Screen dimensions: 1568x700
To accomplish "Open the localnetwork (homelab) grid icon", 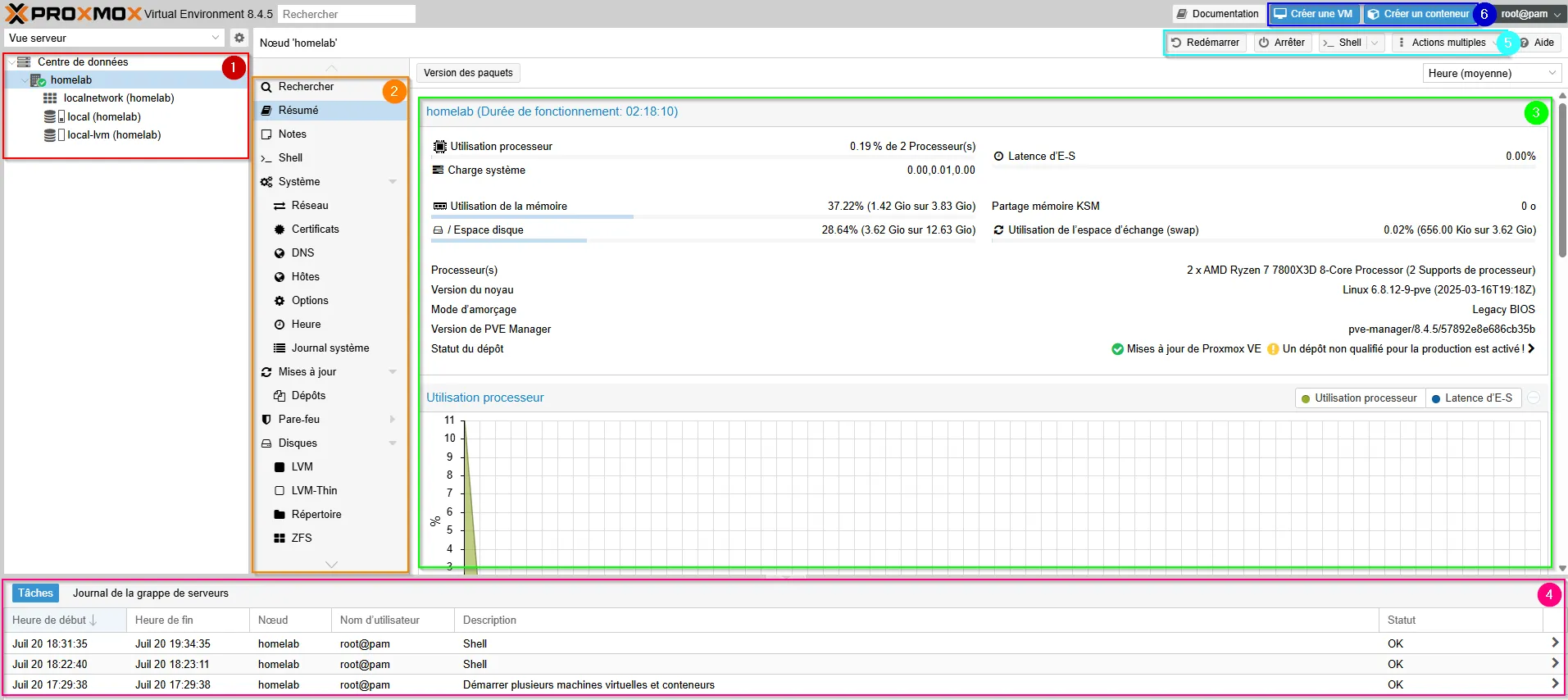I will pos(50,98).
